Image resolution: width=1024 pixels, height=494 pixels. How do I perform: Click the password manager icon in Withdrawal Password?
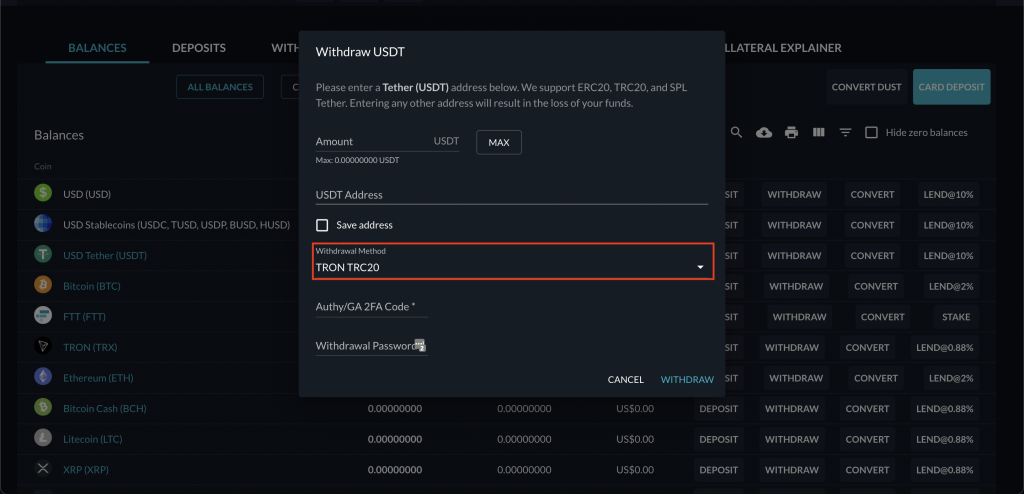pyautogui.click(x=420, y=346)
